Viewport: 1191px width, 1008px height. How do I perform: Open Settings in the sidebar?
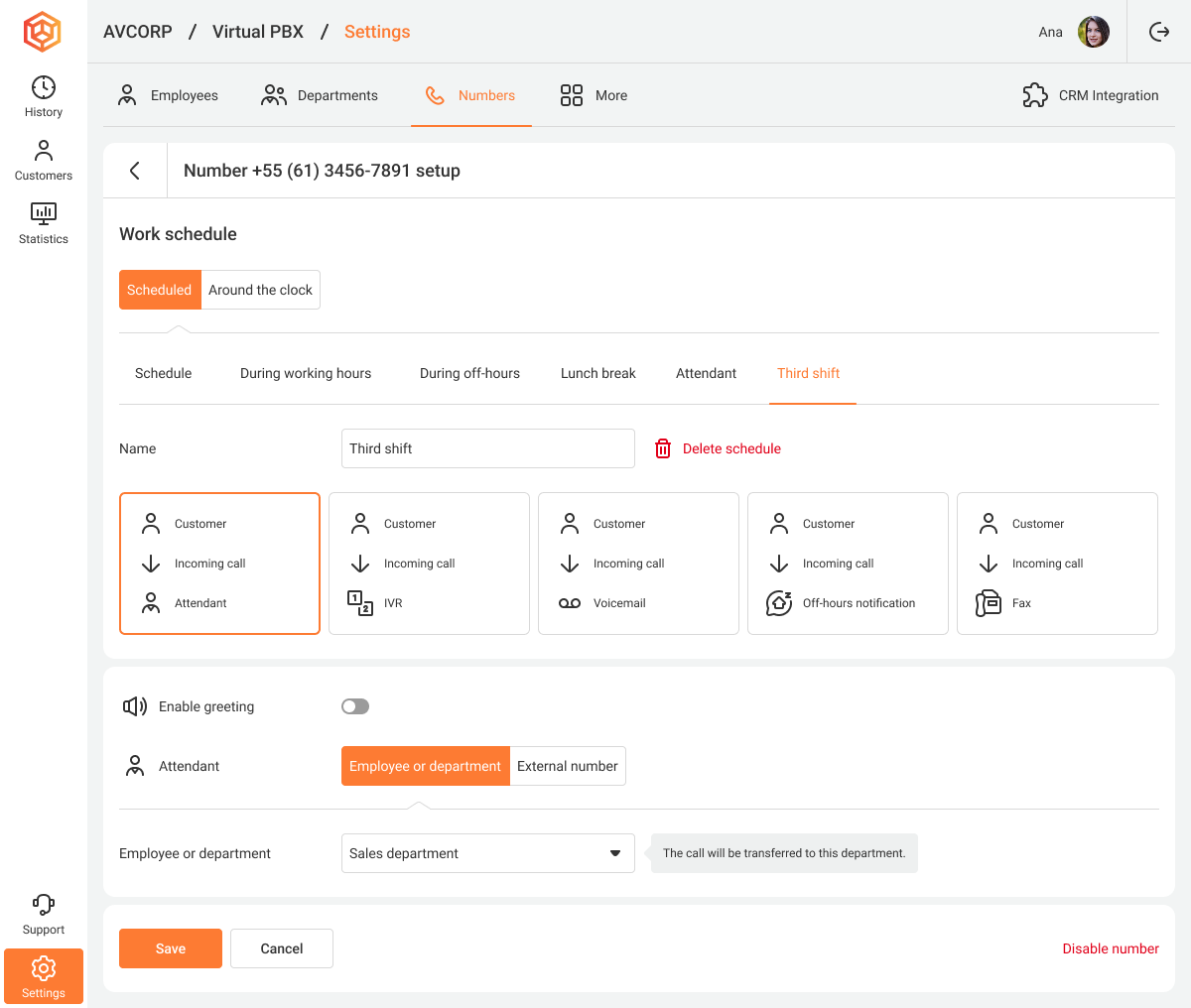tap(44, 976)
